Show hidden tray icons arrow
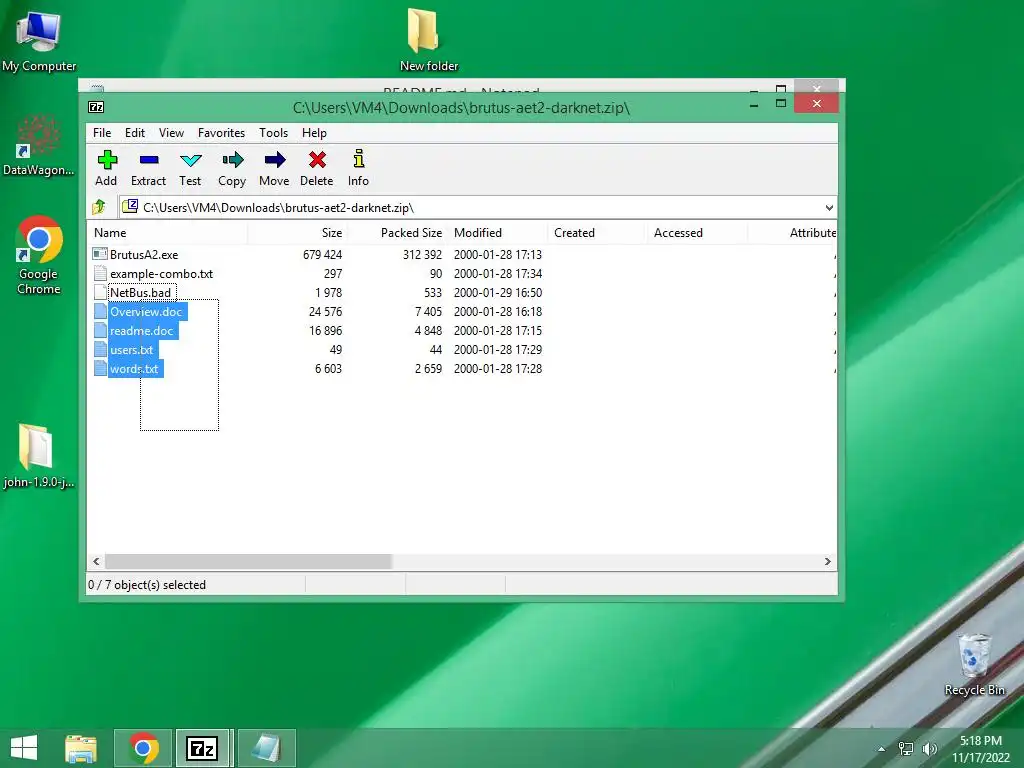 click(882, 749)
